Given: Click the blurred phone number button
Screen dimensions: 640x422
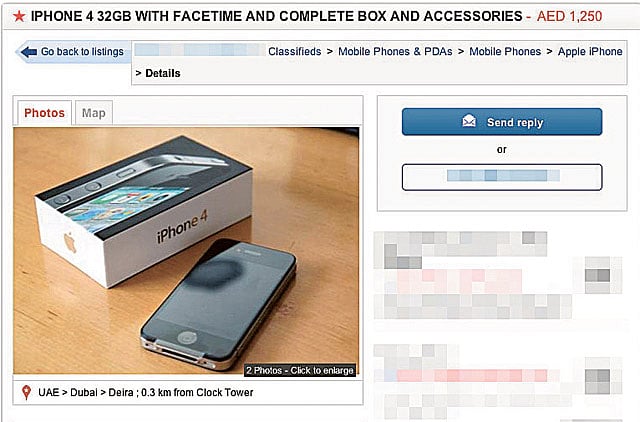Looking at the screenshot, I should pyautogui.click(x=502, y=177).
